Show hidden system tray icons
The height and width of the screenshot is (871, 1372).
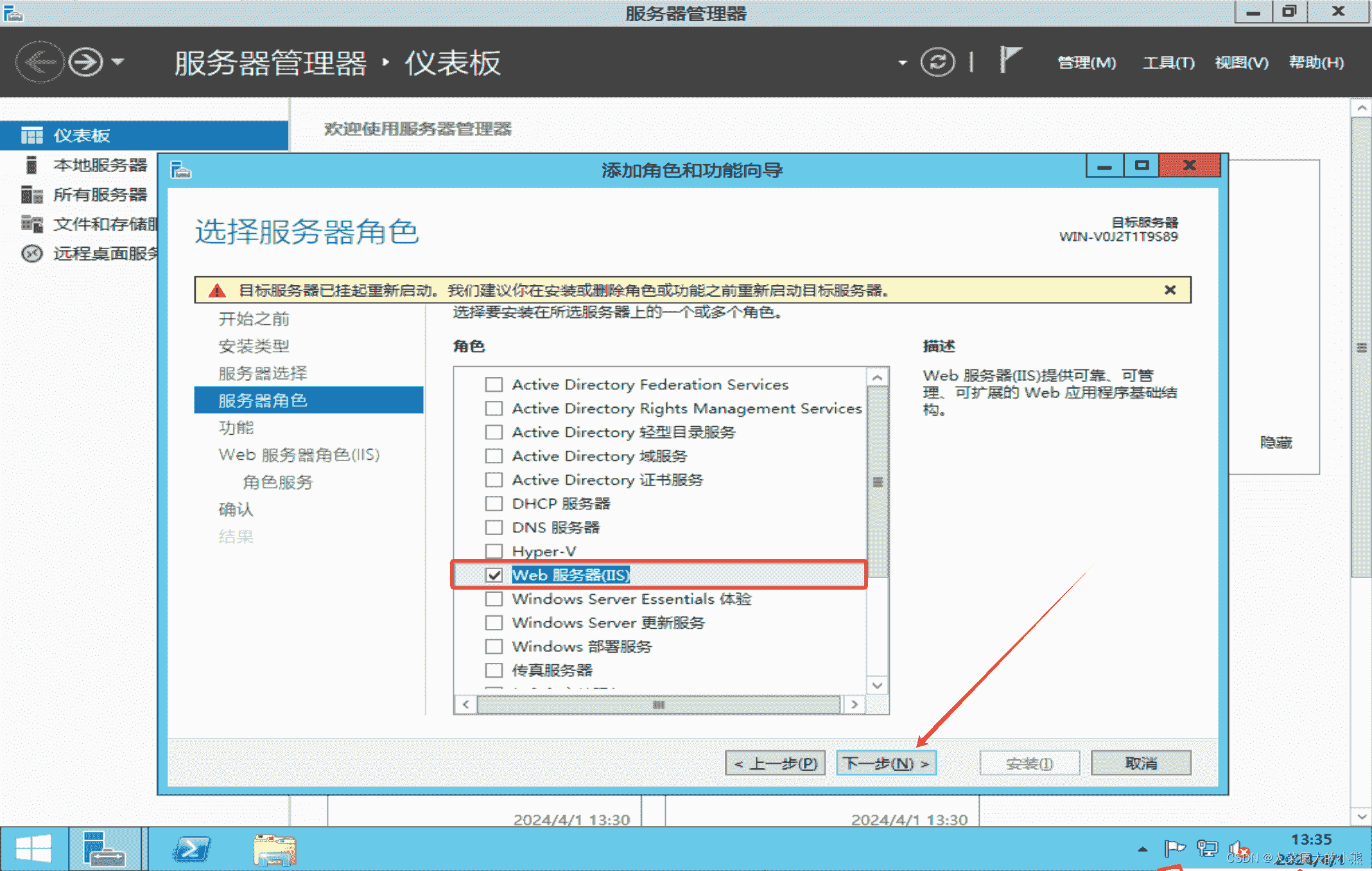tap(1142, 849)
